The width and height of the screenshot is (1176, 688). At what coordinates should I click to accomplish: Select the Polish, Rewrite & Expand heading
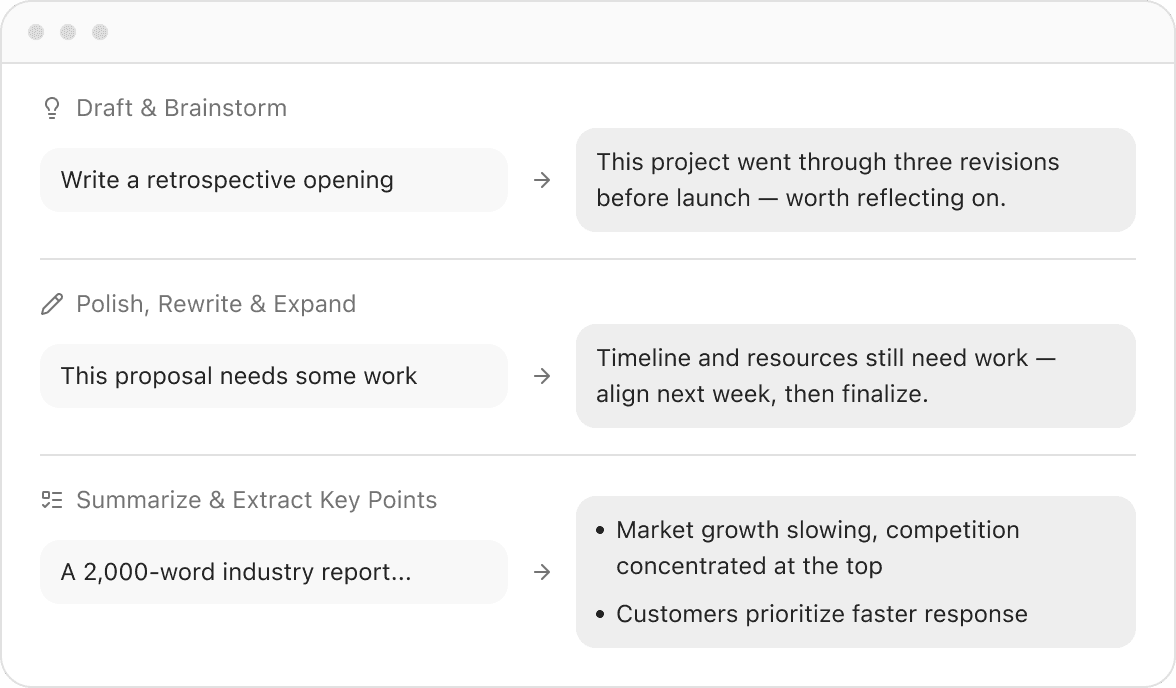[x=216, y=304]
